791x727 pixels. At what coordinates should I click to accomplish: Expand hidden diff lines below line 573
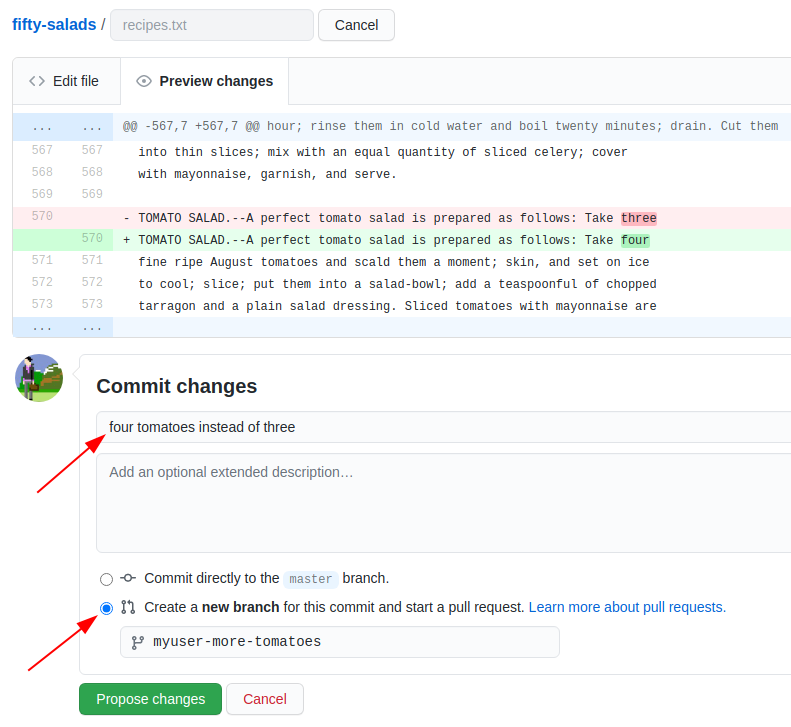(x=62, y=327)
